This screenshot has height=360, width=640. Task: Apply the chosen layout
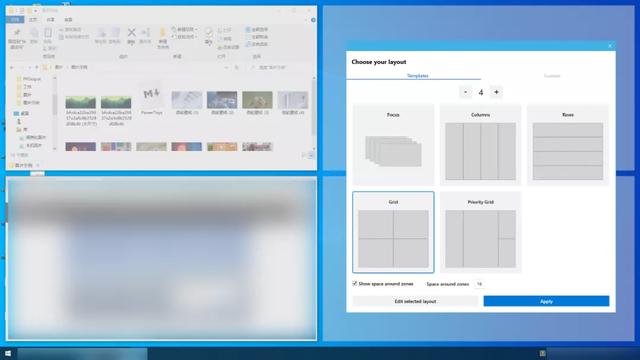click(546, 301)
